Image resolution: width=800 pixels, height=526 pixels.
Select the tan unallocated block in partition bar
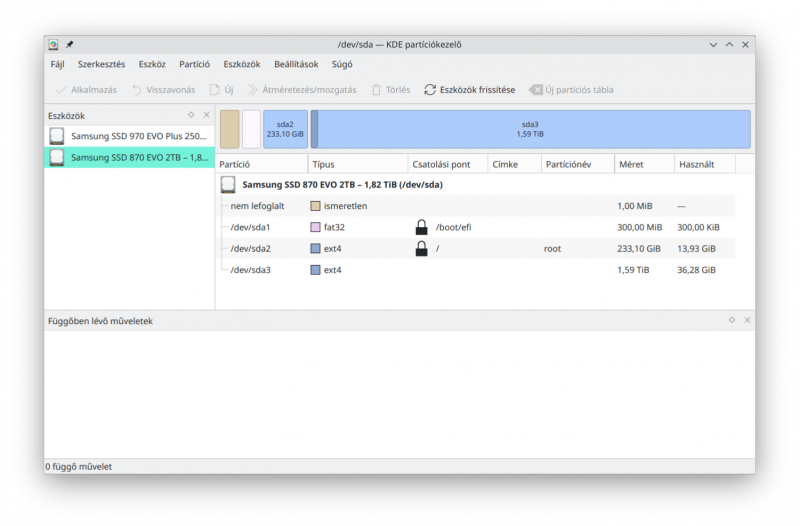[230, 129]
